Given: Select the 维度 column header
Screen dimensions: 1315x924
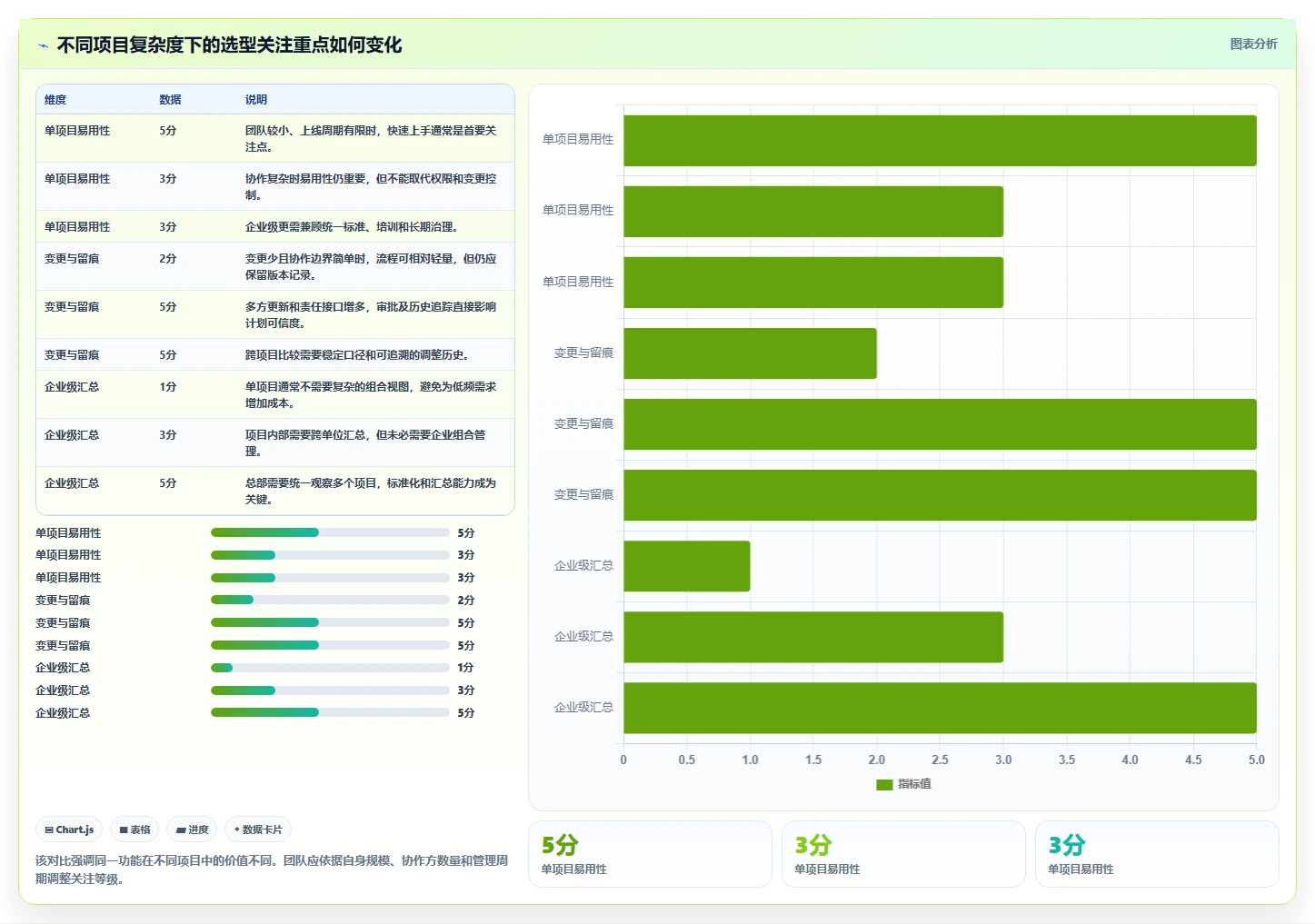Looking at the screenshot, I should [x=55, y=100].
